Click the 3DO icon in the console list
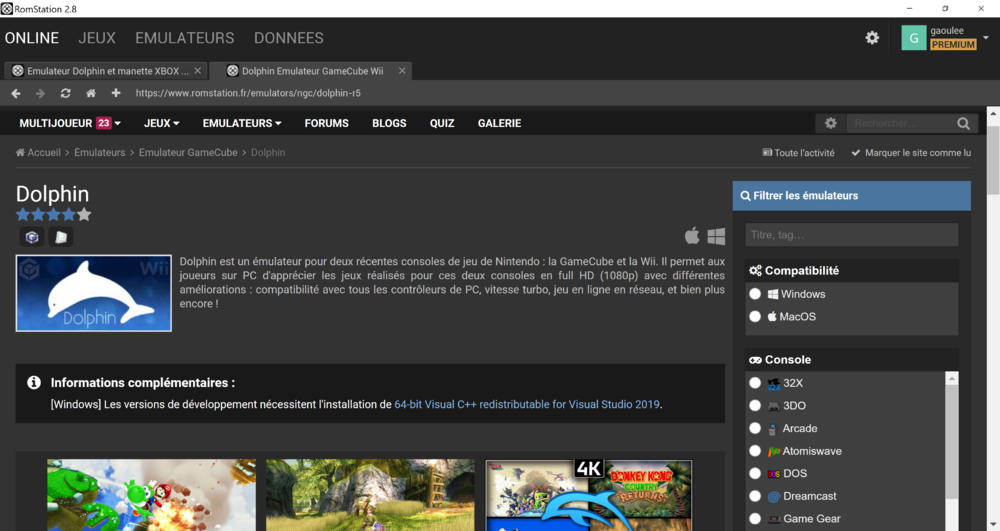The width and height of the screenshot is (1000, 531). coord(774,406)
